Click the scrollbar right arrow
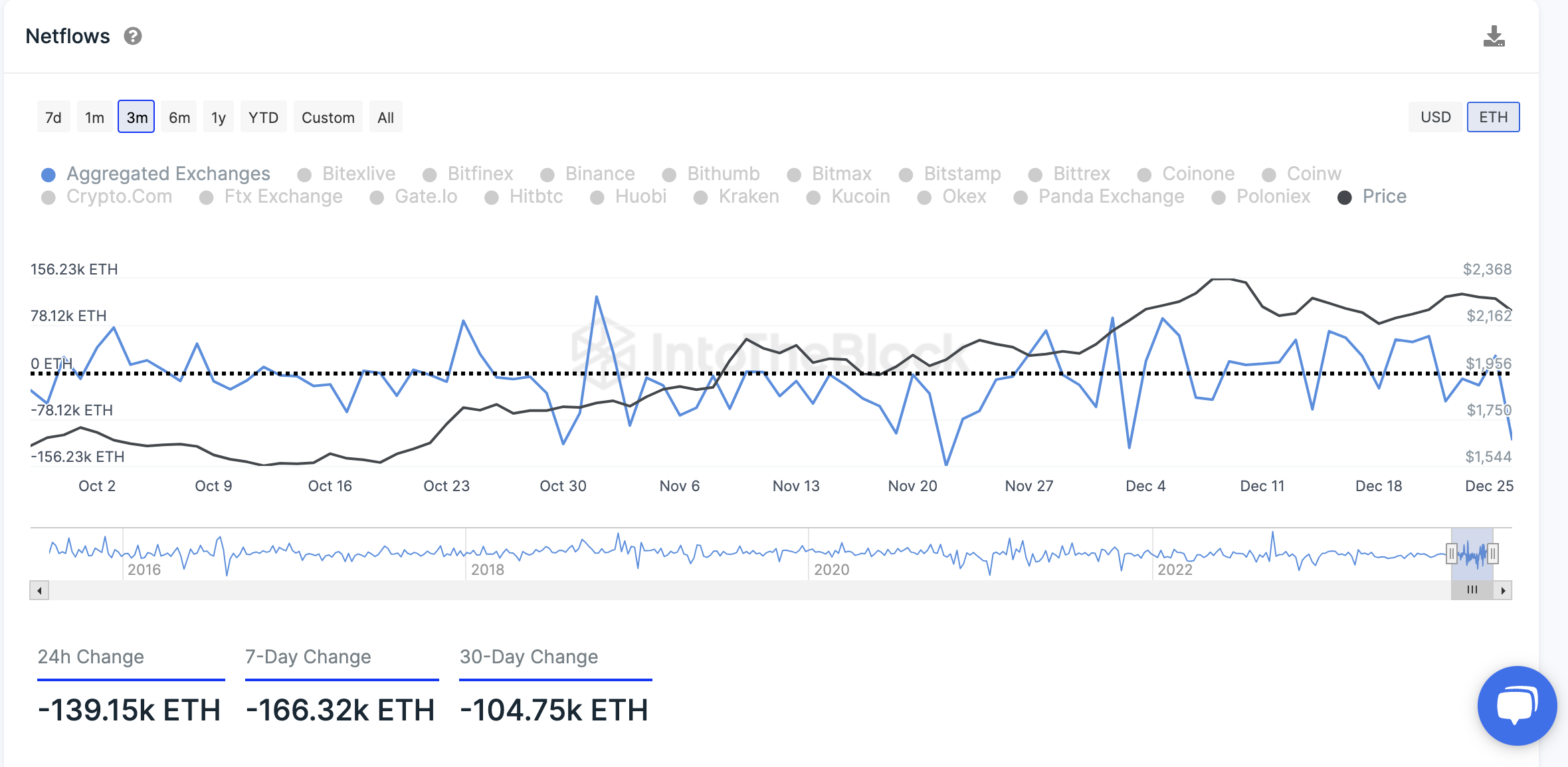 click(1503, 590)
